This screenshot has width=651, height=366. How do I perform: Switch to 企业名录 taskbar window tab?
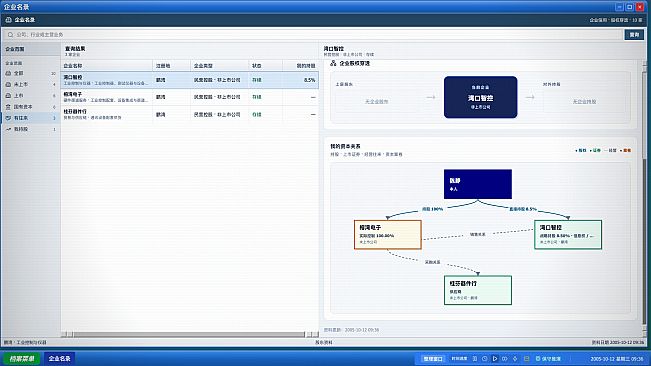coord(59,359)
